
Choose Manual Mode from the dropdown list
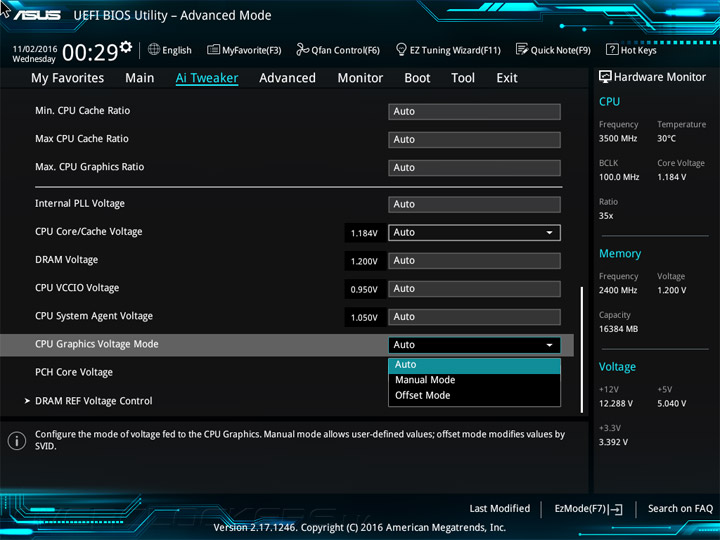(x=474, y=380)
